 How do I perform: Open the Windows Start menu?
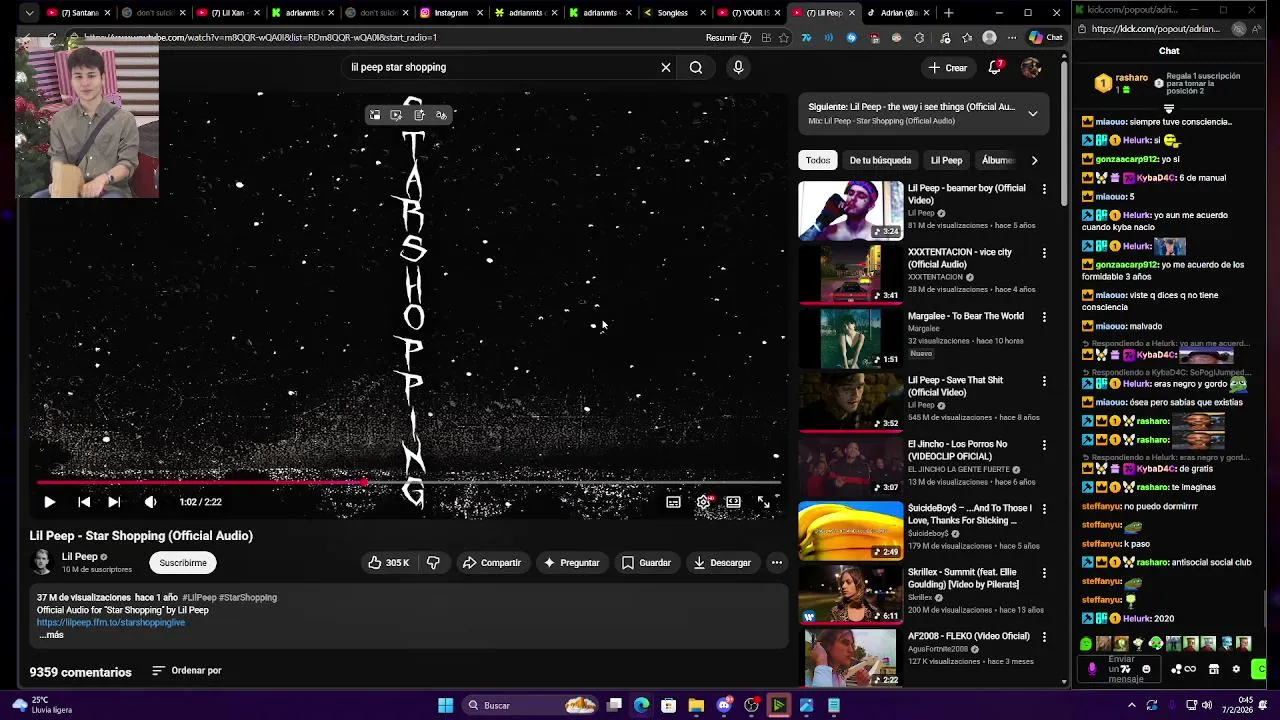(x=445, y=705)
